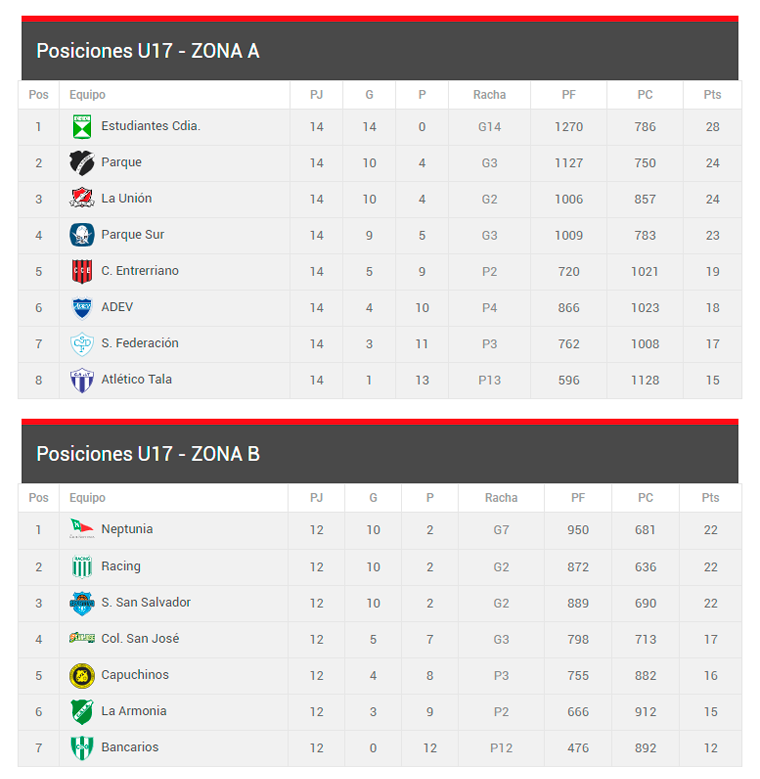Click the Parque team logo
This screenshot has height=779, width=760.
pos(82,163)
